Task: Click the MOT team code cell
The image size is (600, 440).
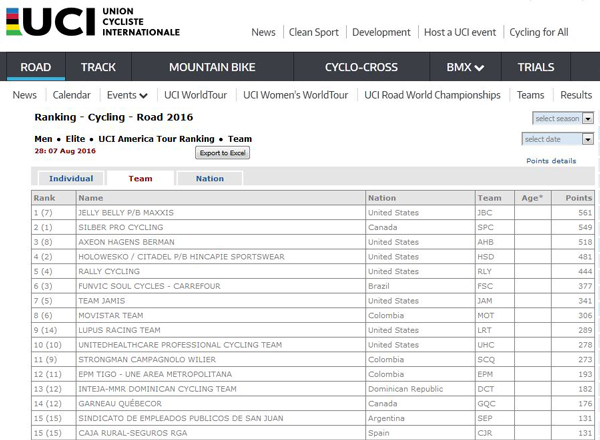Action: pos(495,315)
